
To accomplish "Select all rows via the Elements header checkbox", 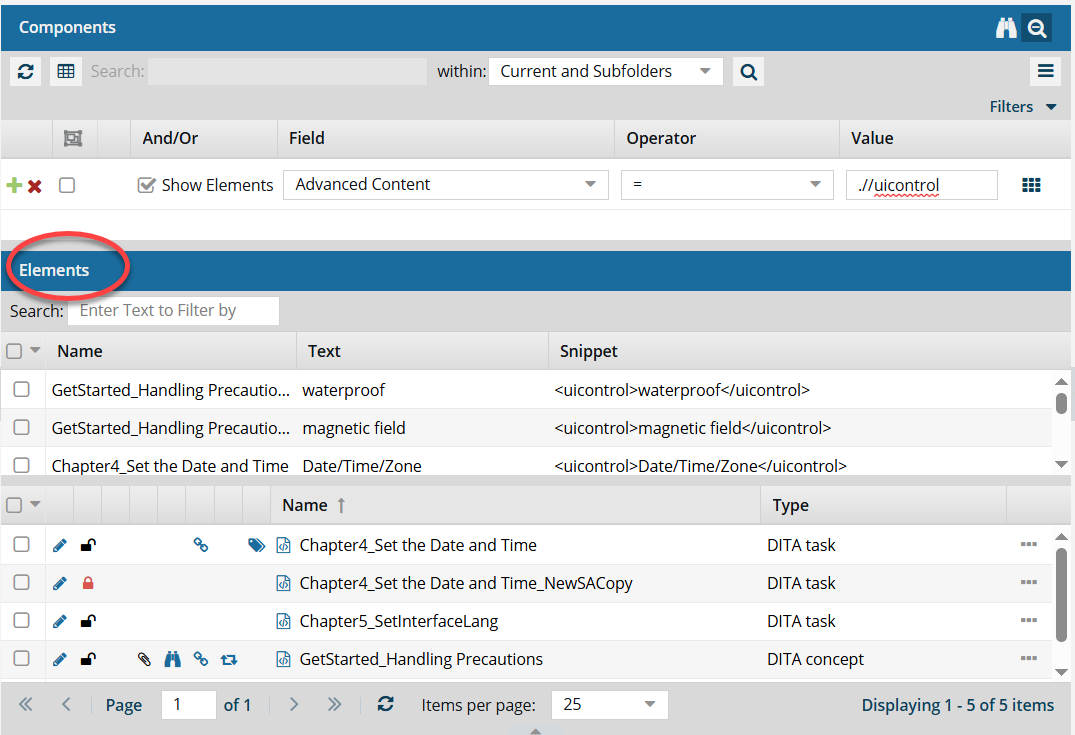I will [x=14, y=351].
